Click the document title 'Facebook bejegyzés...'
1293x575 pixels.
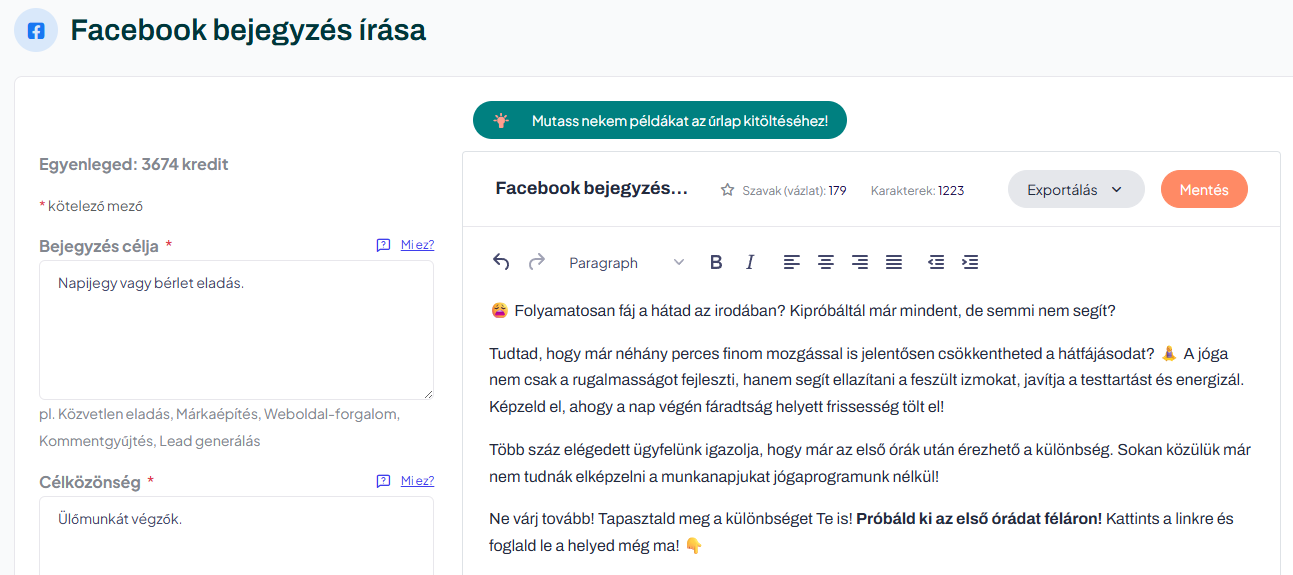[x=592, y=188]
